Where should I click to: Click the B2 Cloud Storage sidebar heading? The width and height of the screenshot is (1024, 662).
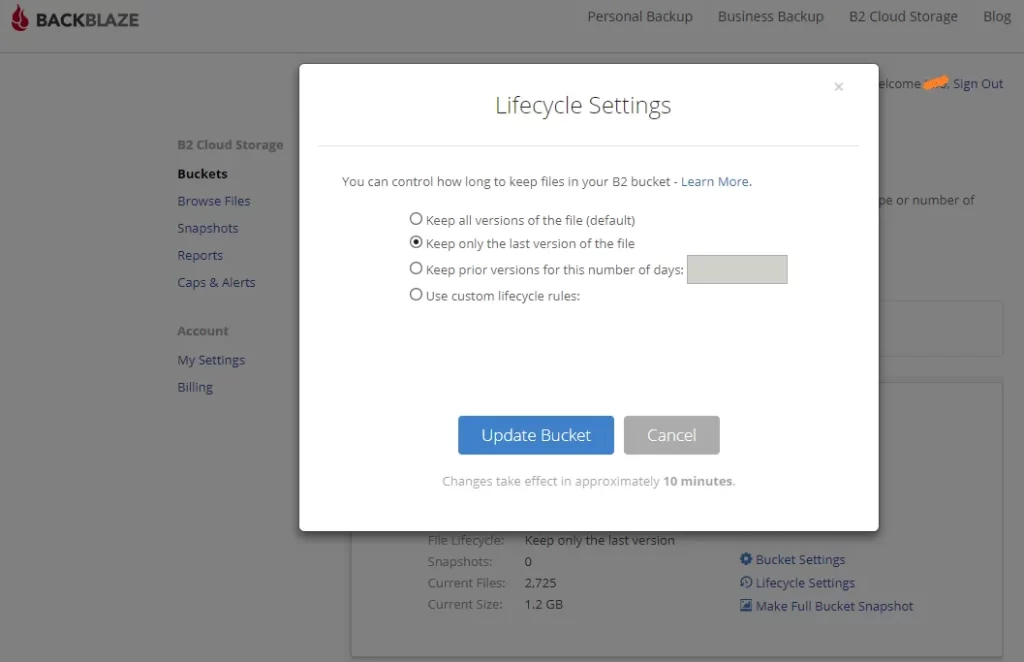[230, 145]
